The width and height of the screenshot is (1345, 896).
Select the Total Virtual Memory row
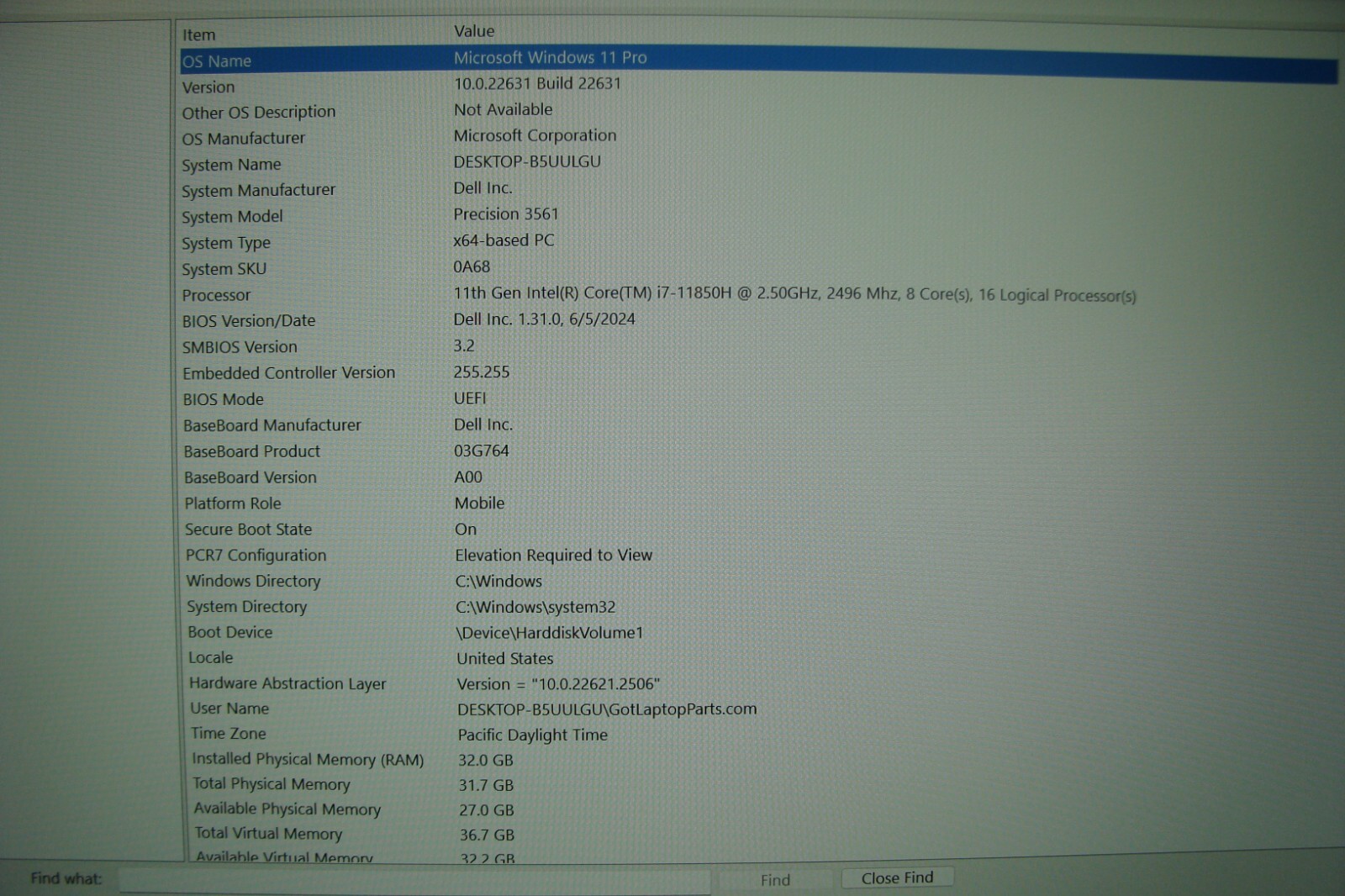coord(268,833)
